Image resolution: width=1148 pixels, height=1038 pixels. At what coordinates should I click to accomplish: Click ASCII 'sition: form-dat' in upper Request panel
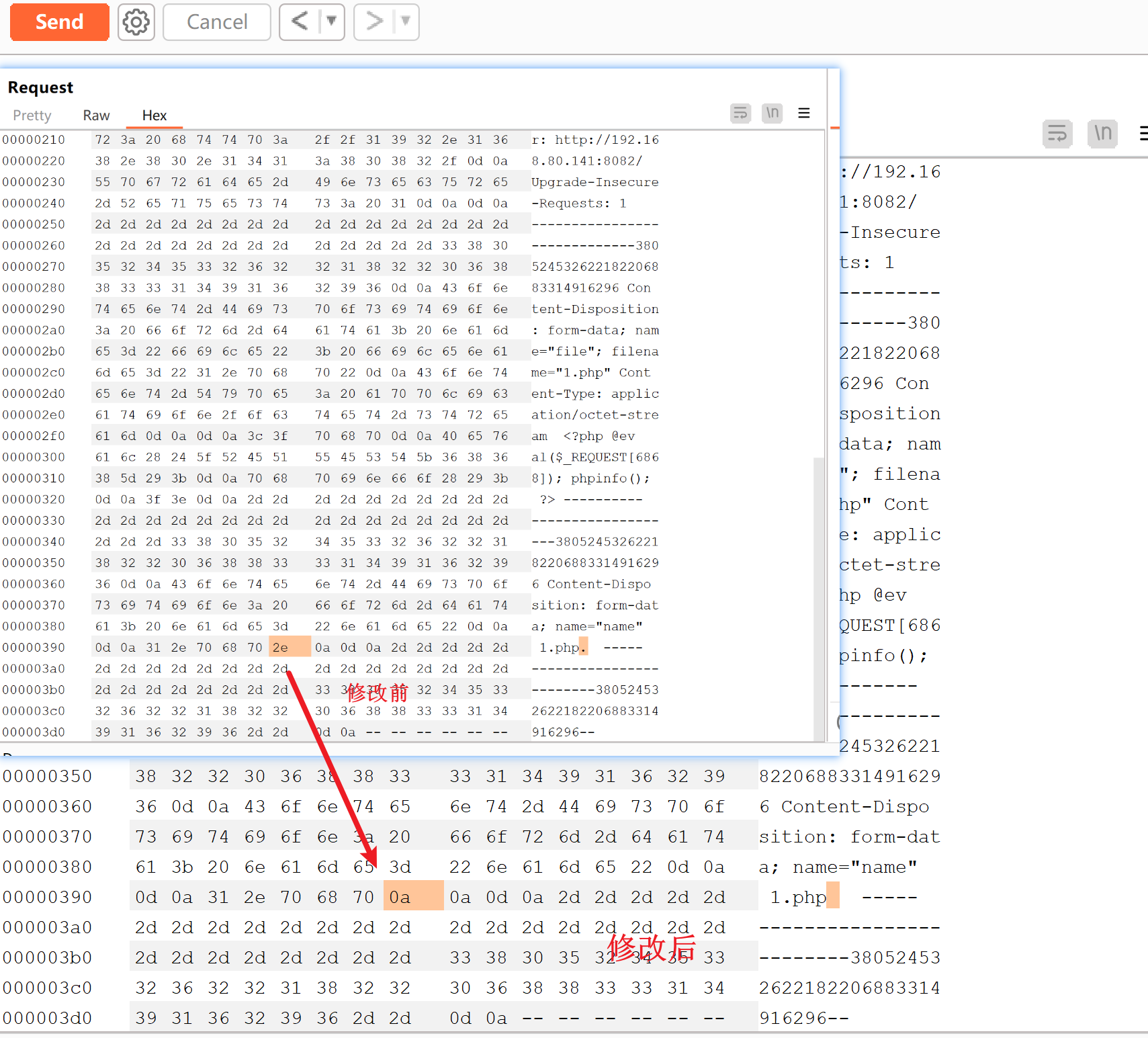click(595, 605)
